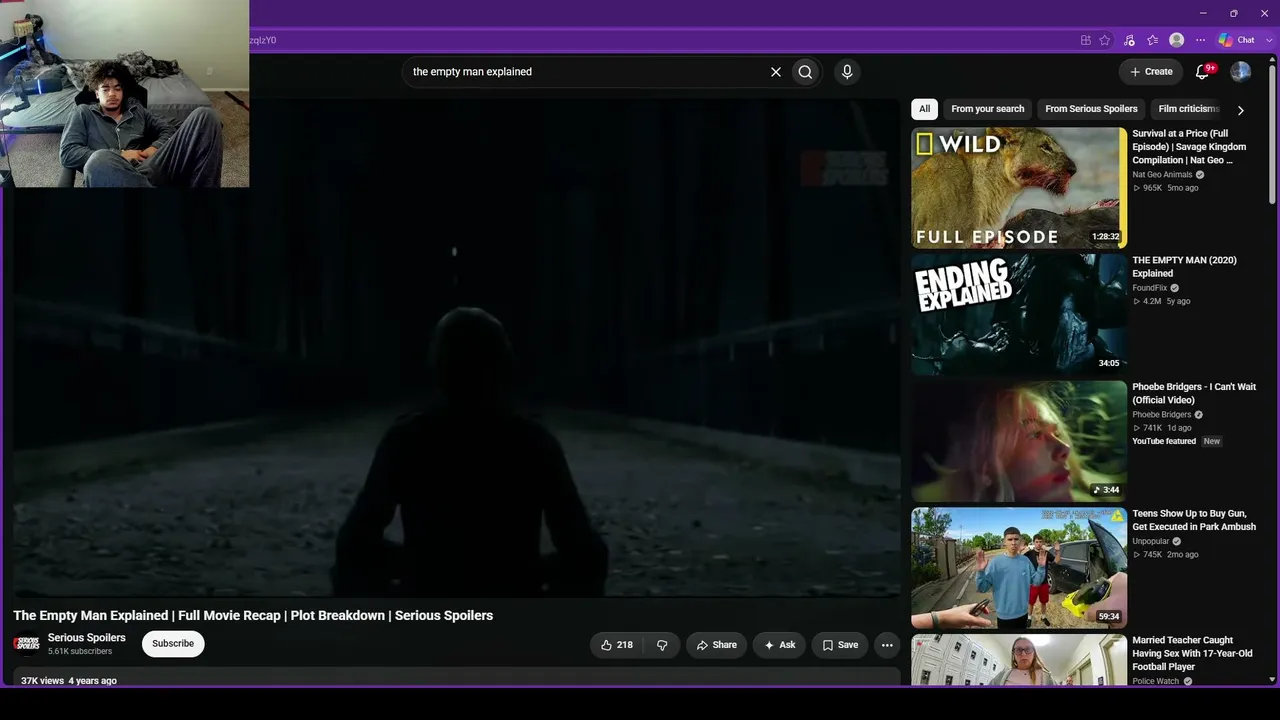Visit the Serious Spoilers channel name link

tap(87, 638)
